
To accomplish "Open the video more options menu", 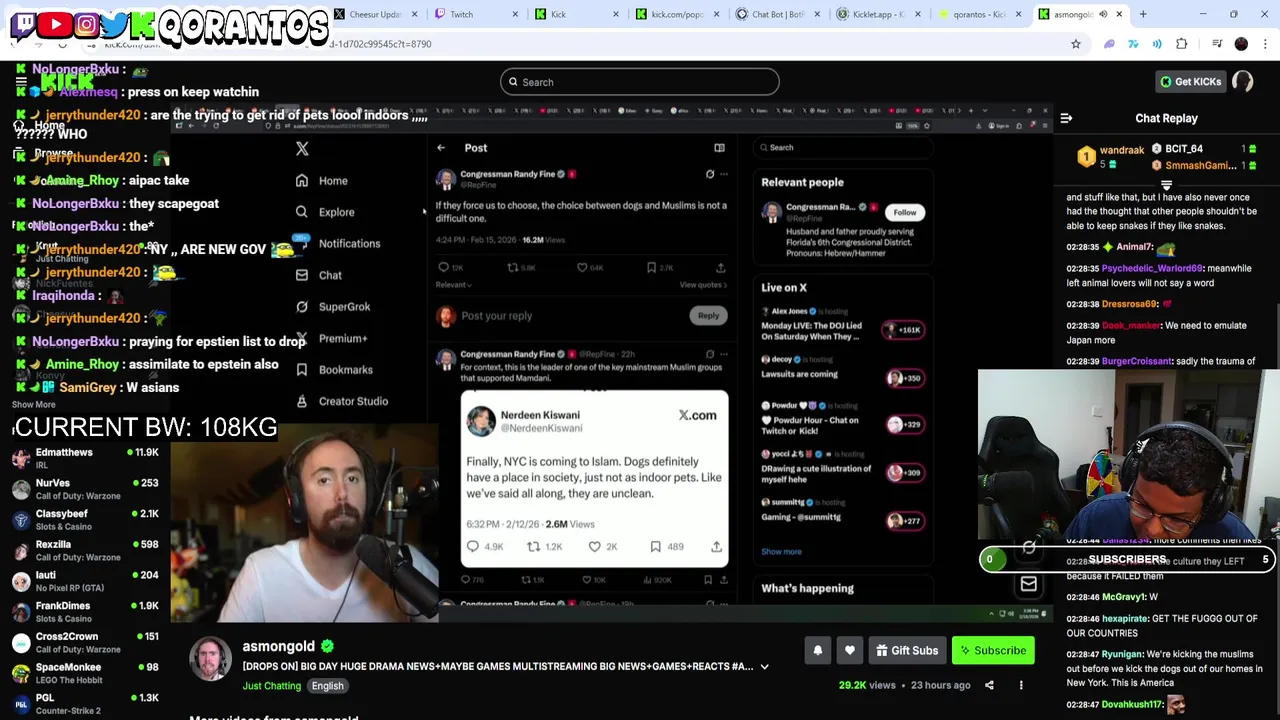I will [x=1021, y=686].
